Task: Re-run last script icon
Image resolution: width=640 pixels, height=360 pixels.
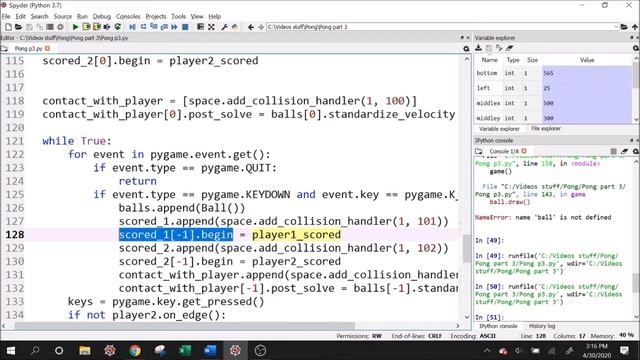Action: pyautogui.click(x=118, y=27)
